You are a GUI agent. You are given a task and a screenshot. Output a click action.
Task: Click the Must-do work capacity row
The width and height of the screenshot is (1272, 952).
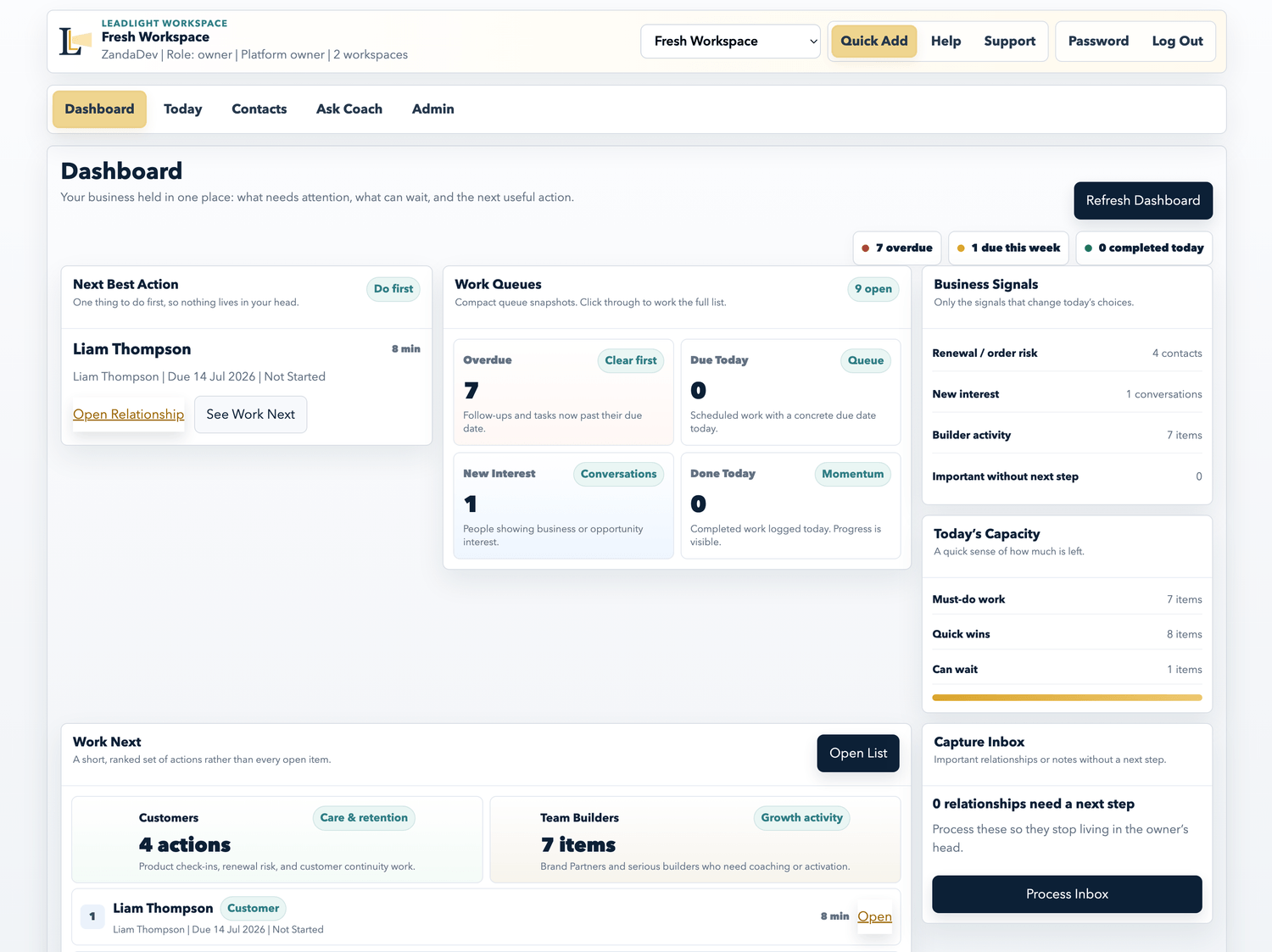1067,599
